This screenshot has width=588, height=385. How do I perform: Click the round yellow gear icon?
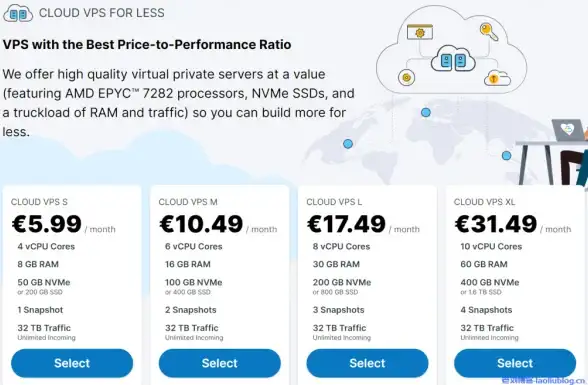point(406,78)
